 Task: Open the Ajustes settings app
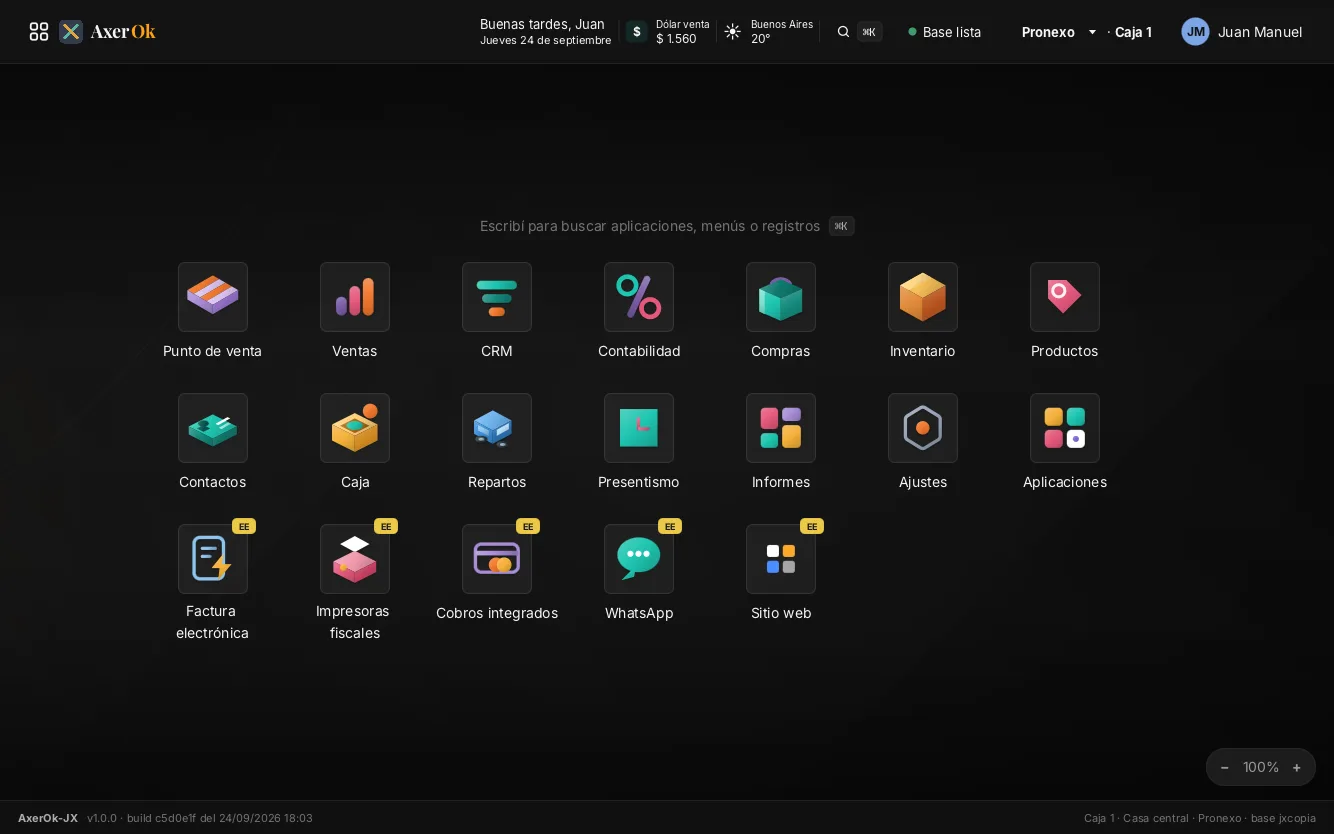(x=923, y=428)
